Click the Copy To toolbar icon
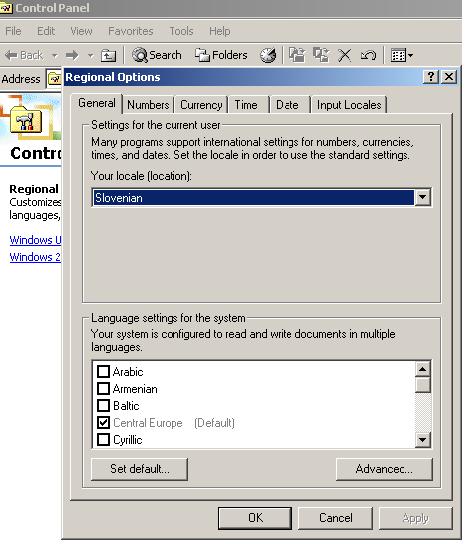The height and width of the screenshot is (544, 466). click(x=321, y=55)
